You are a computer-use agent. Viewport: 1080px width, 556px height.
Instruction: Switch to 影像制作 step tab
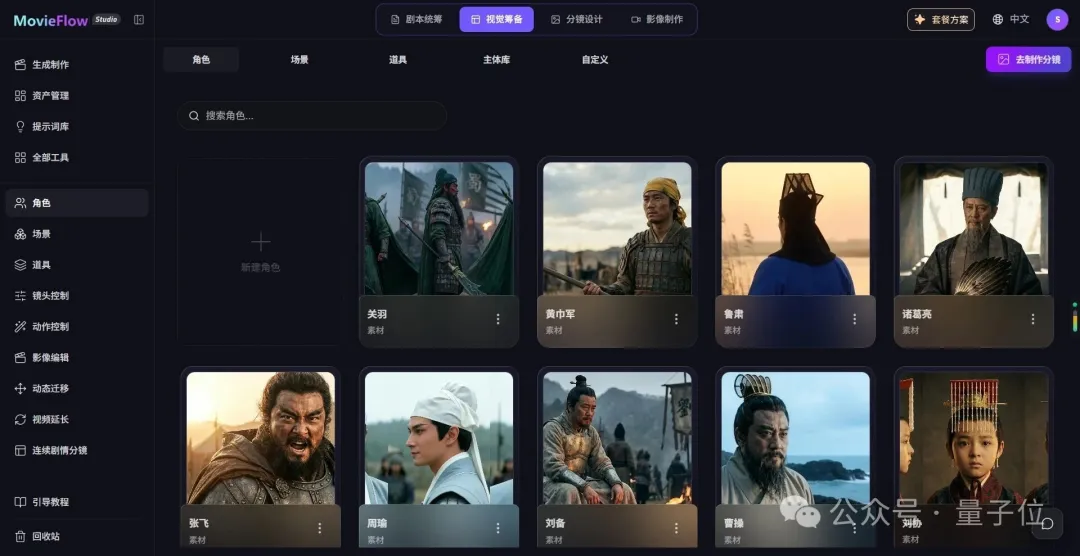pos(657,19)
